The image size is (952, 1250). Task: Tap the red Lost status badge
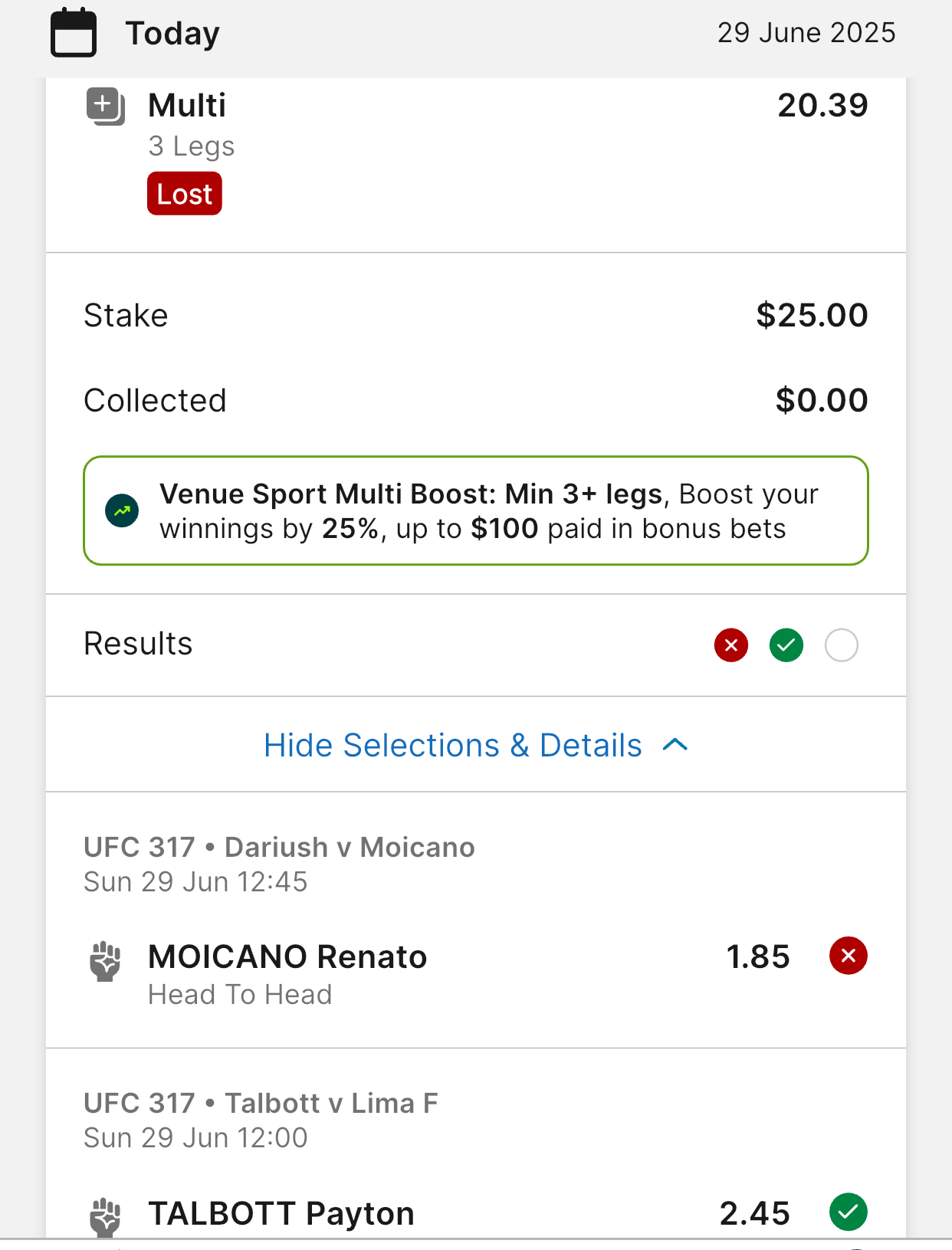click(185, 194)
